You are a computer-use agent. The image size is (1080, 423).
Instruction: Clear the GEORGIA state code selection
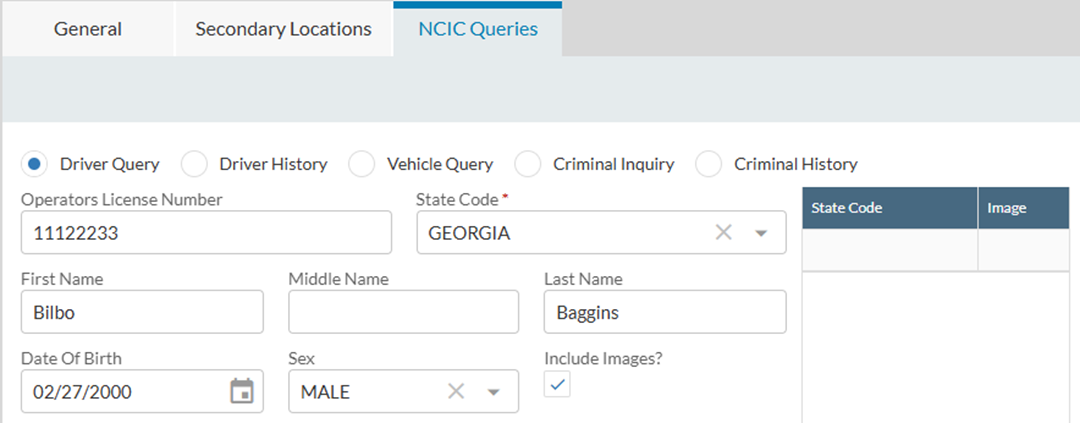click(x=724, y=233)
